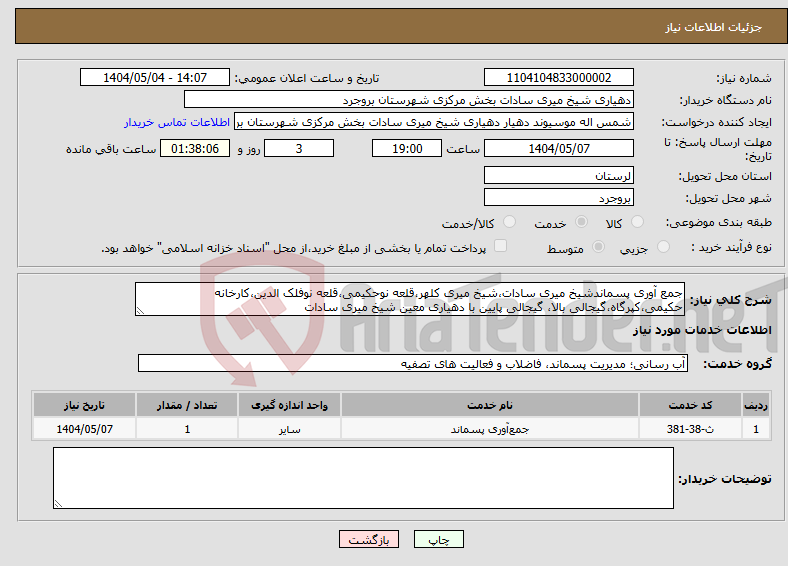The height and width of the screenshot is (566, 788).
Task: Select the جزیی purchase type radio
Action: point(663,247)
